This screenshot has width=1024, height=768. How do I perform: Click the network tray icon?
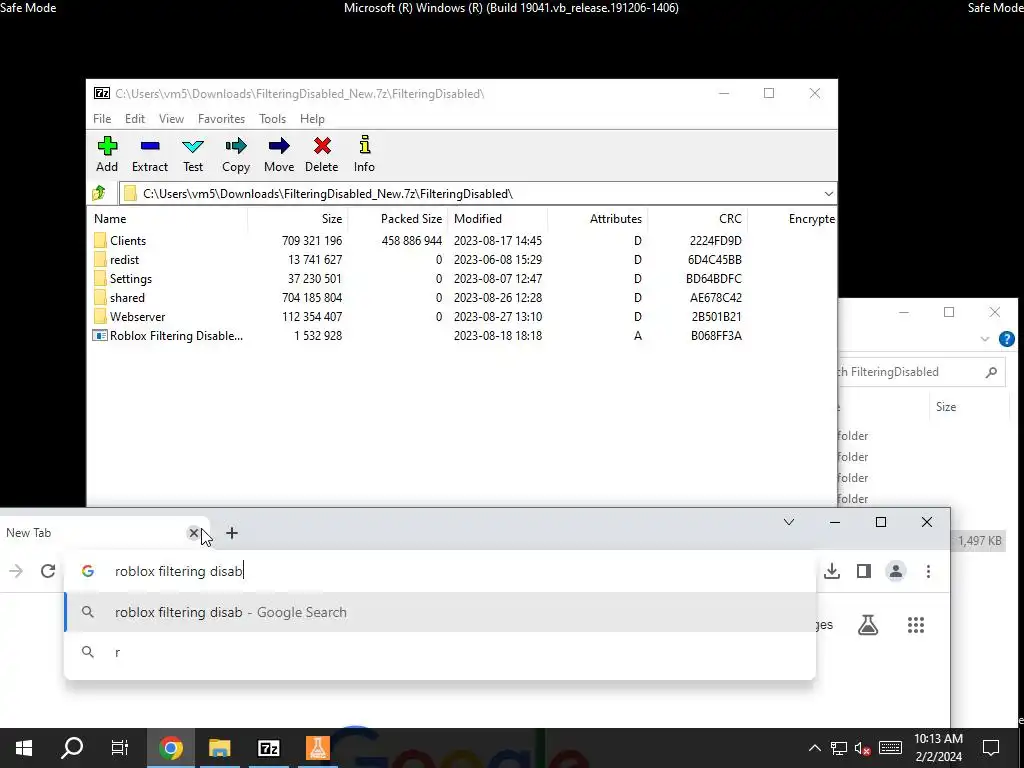coord(839,748)
